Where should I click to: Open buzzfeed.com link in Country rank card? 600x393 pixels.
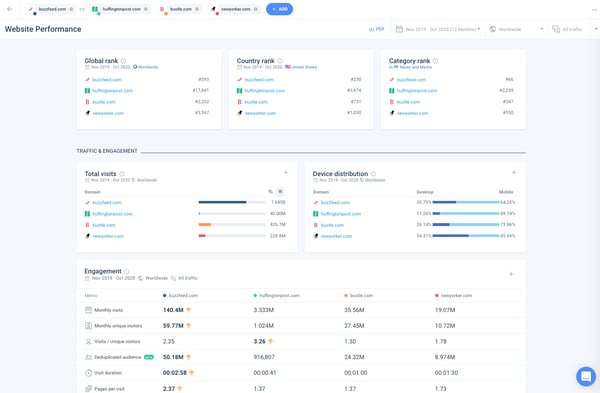pos(259,80)
